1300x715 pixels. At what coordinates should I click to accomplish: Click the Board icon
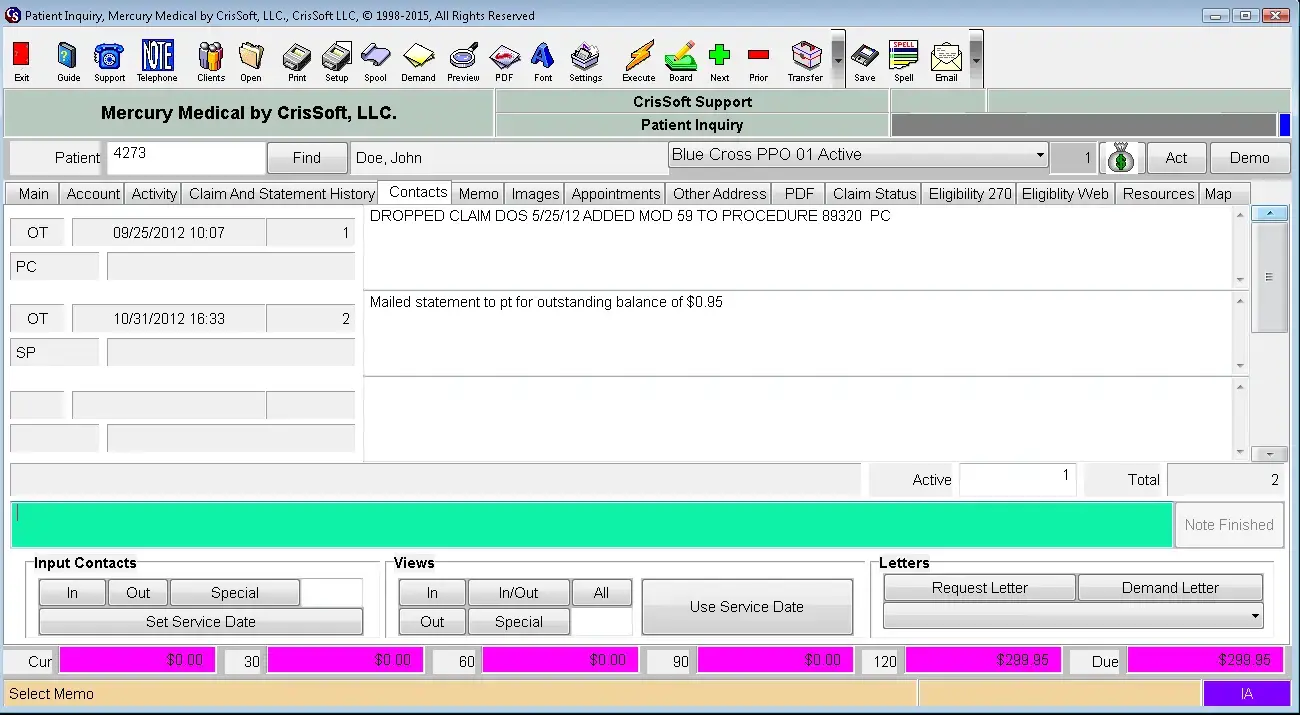point(680,60)
